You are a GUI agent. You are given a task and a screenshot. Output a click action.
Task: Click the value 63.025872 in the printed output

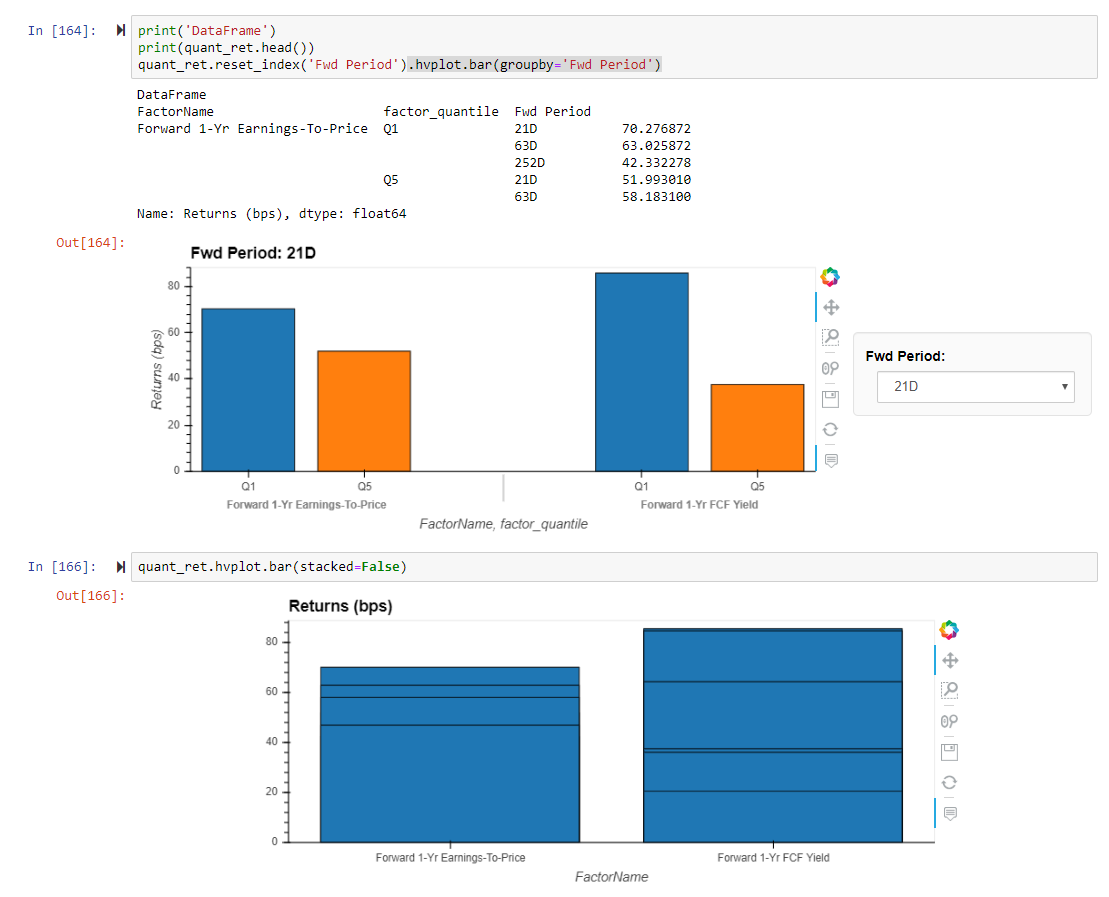click(656, 146)
